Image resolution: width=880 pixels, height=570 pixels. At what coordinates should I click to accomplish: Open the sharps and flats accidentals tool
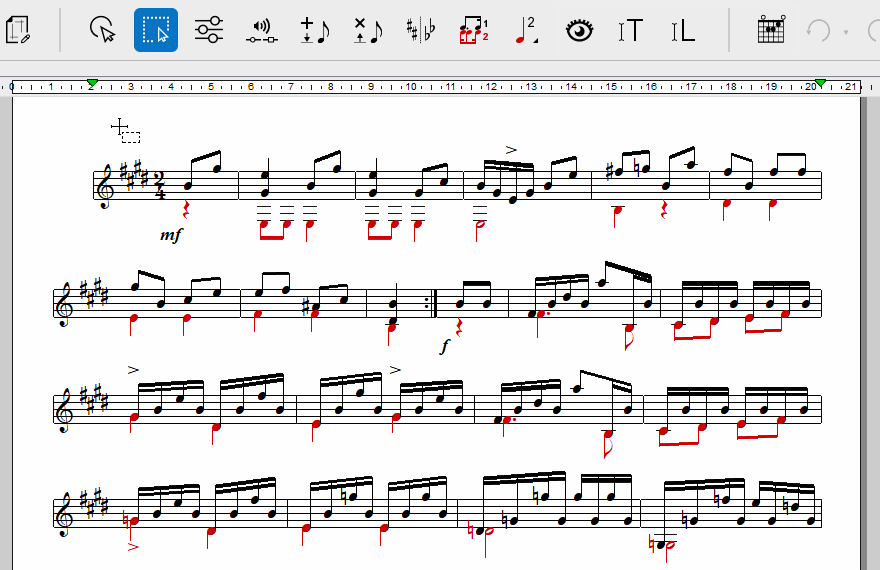(x=421, y=31)
